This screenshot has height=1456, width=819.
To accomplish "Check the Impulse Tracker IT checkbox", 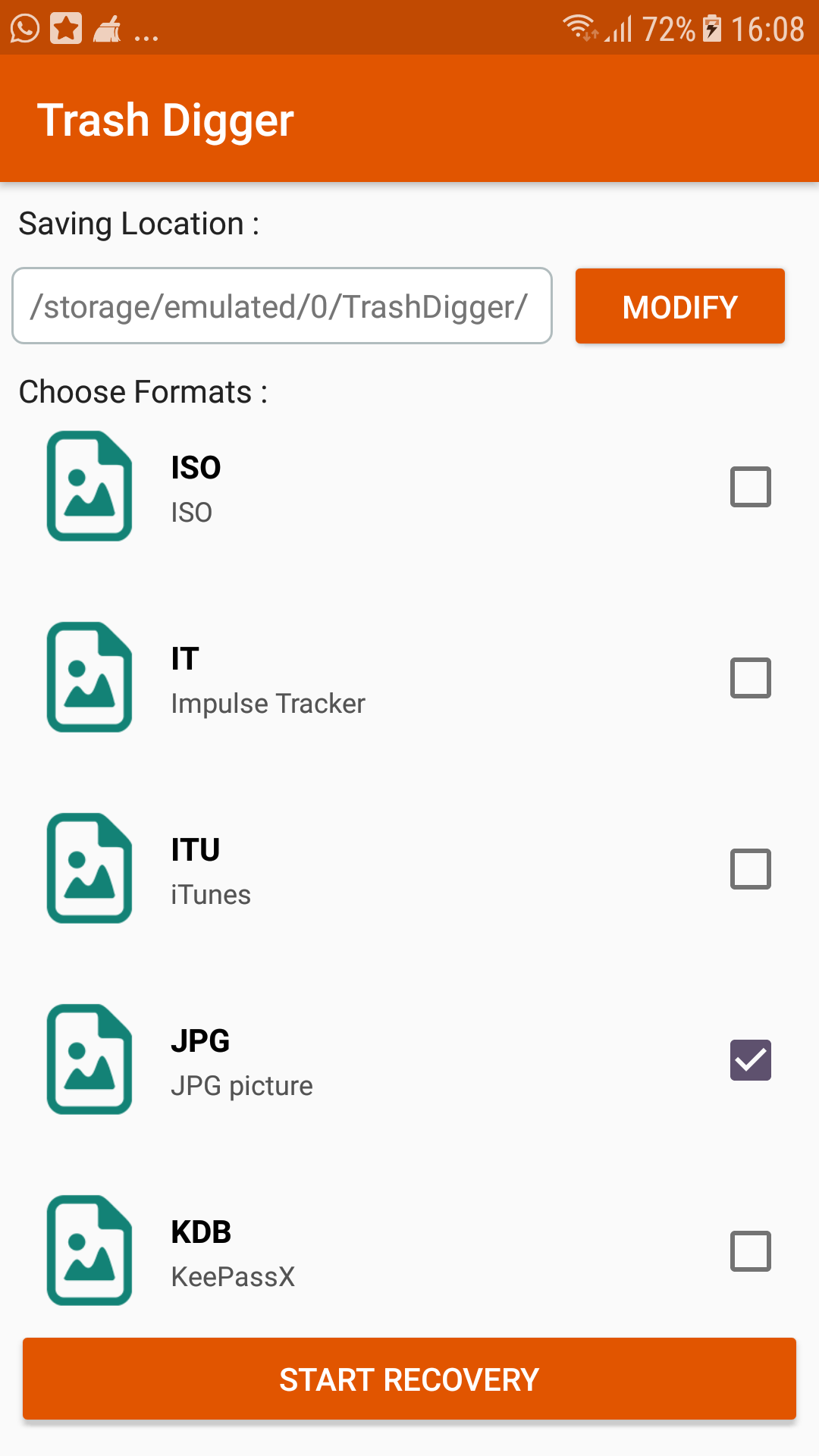I will tap(751, 678).
